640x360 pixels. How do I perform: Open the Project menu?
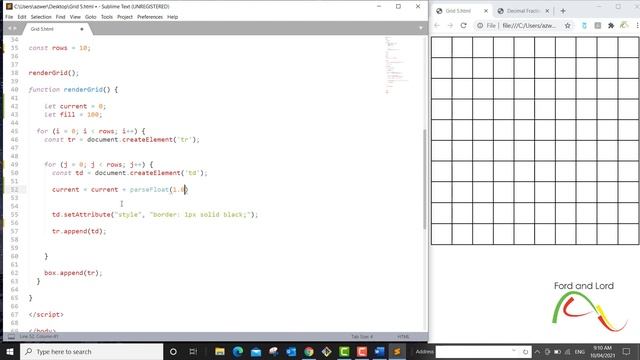click(x=125, y=17)
